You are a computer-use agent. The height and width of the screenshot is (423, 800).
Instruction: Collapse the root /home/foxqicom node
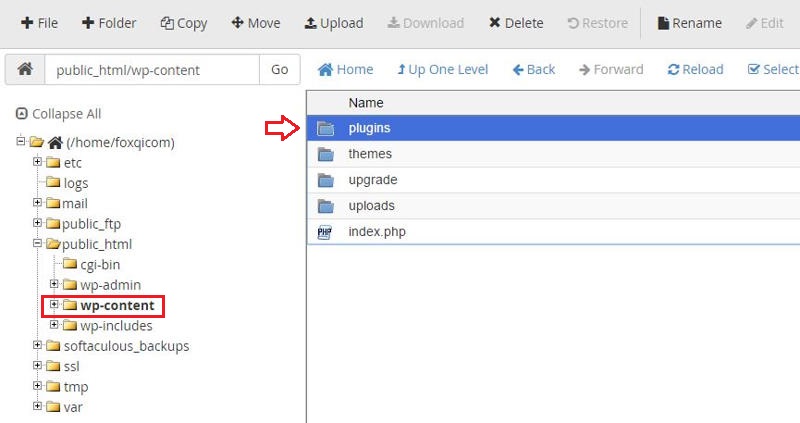[20, 141]
